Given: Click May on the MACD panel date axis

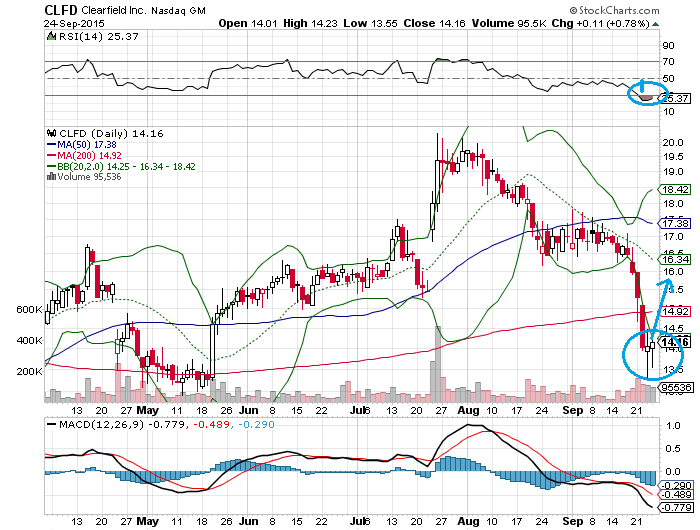Looking at the screenshot, I should (147, 521).
